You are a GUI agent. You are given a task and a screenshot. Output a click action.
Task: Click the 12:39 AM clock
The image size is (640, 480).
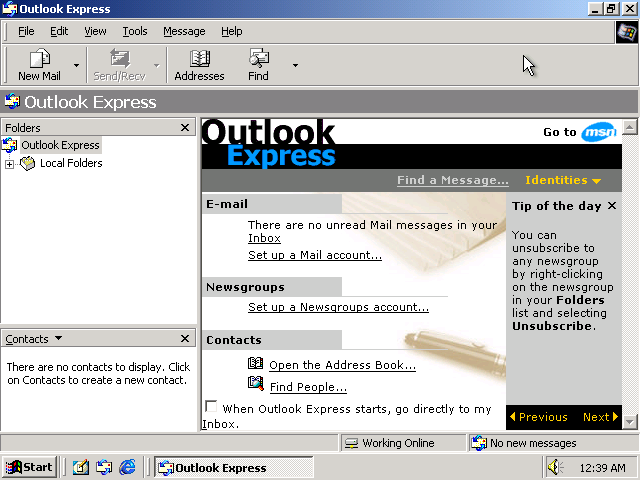click(602, 468)
